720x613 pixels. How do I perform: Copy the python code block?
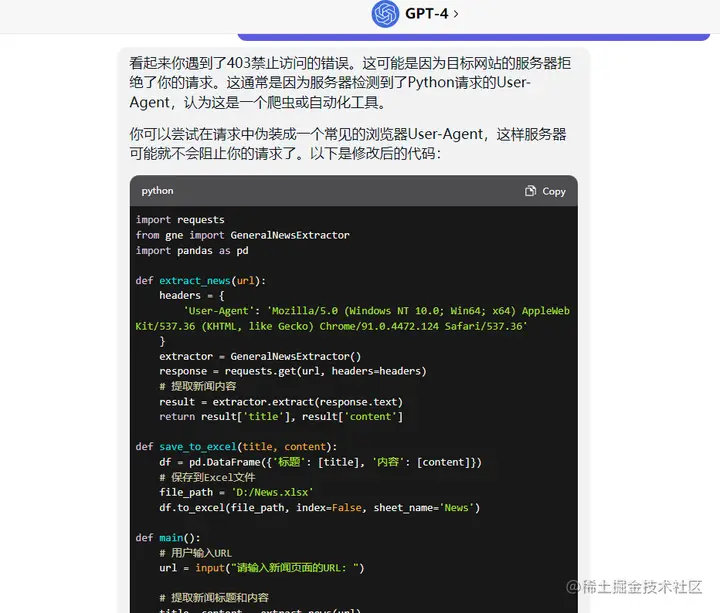point(545,191)
